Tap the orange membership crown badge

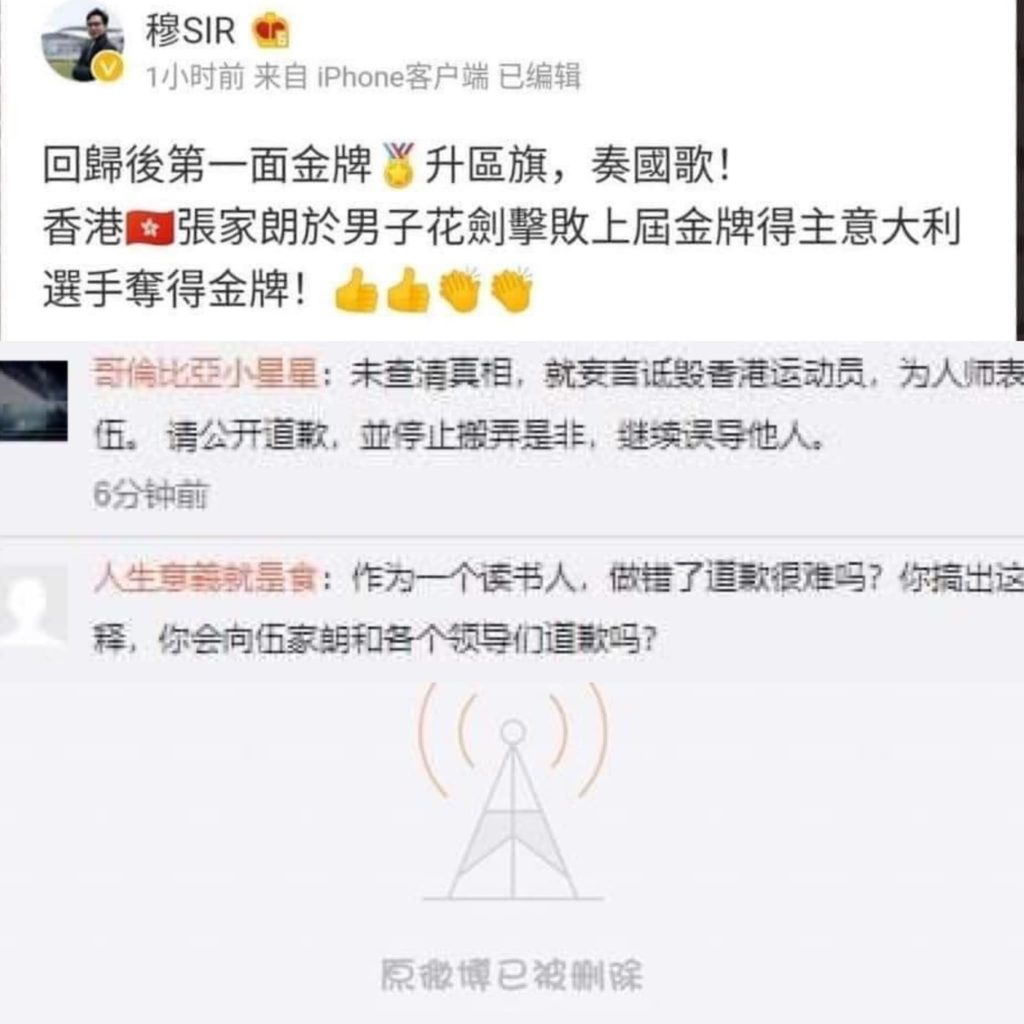point(271,31)
